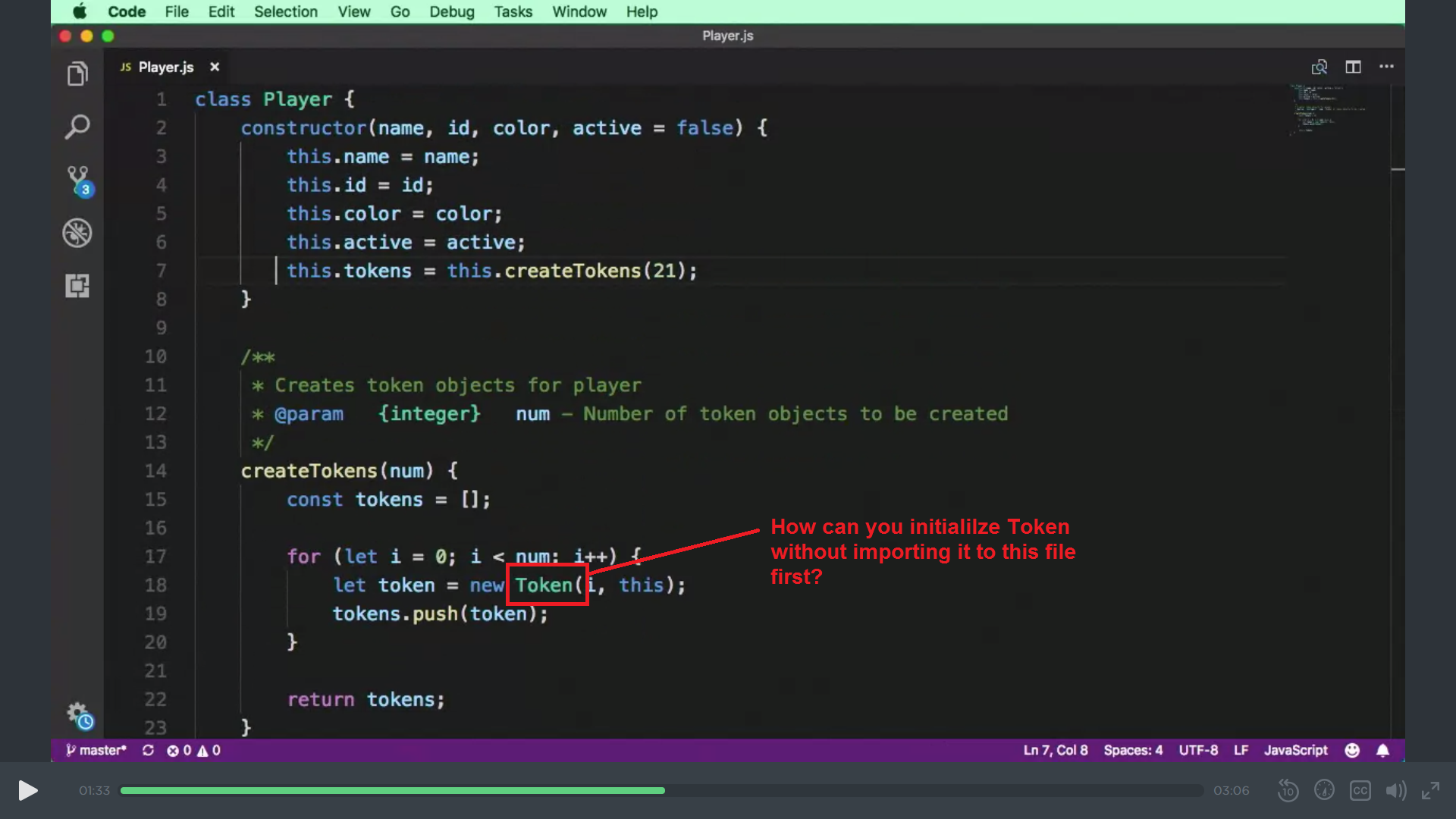Toggle closed captions CC button
The height and width of the screenshot is (819, 1456).
(x=1360, y=790)
